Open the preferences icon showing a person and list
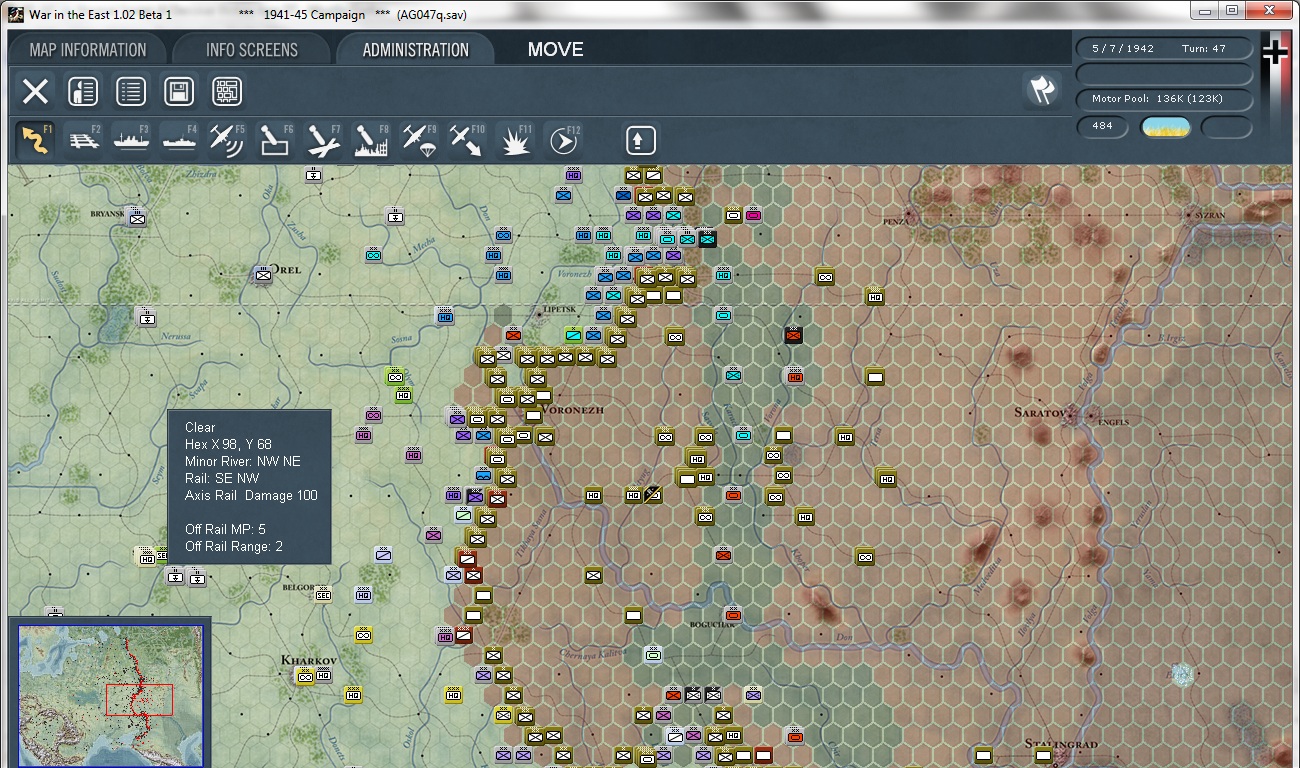This screenshot has height=768, width=1300. 83,92
